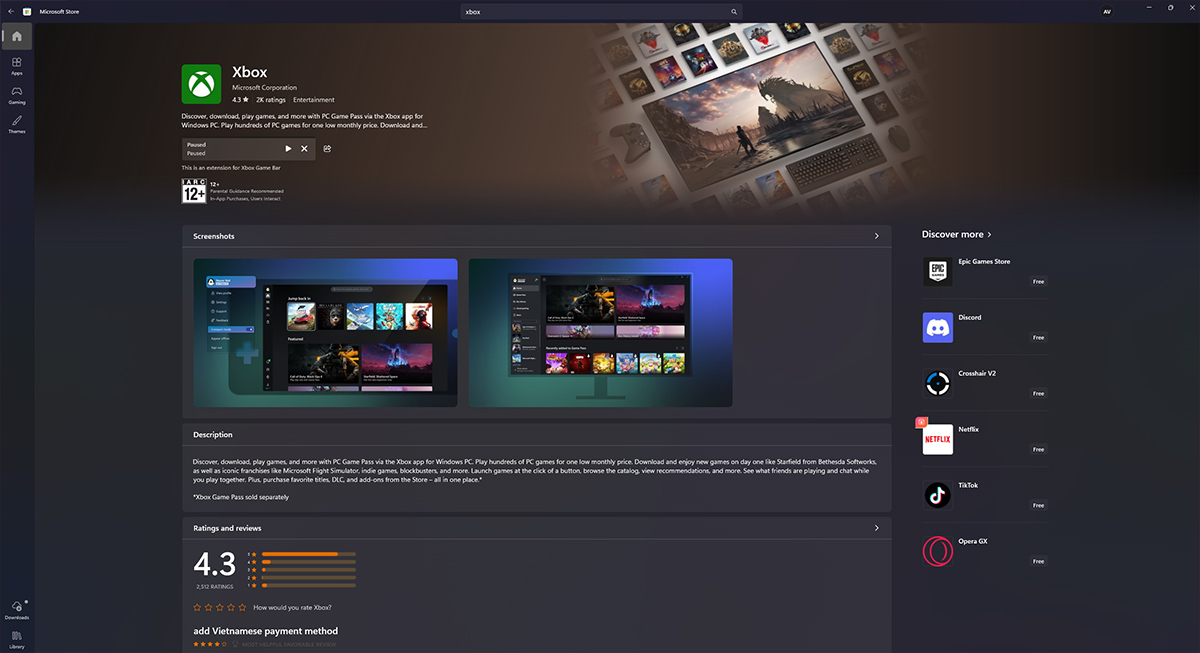
Task: Click the Free button for Opera GX
Action: (x=1038, y=562)
